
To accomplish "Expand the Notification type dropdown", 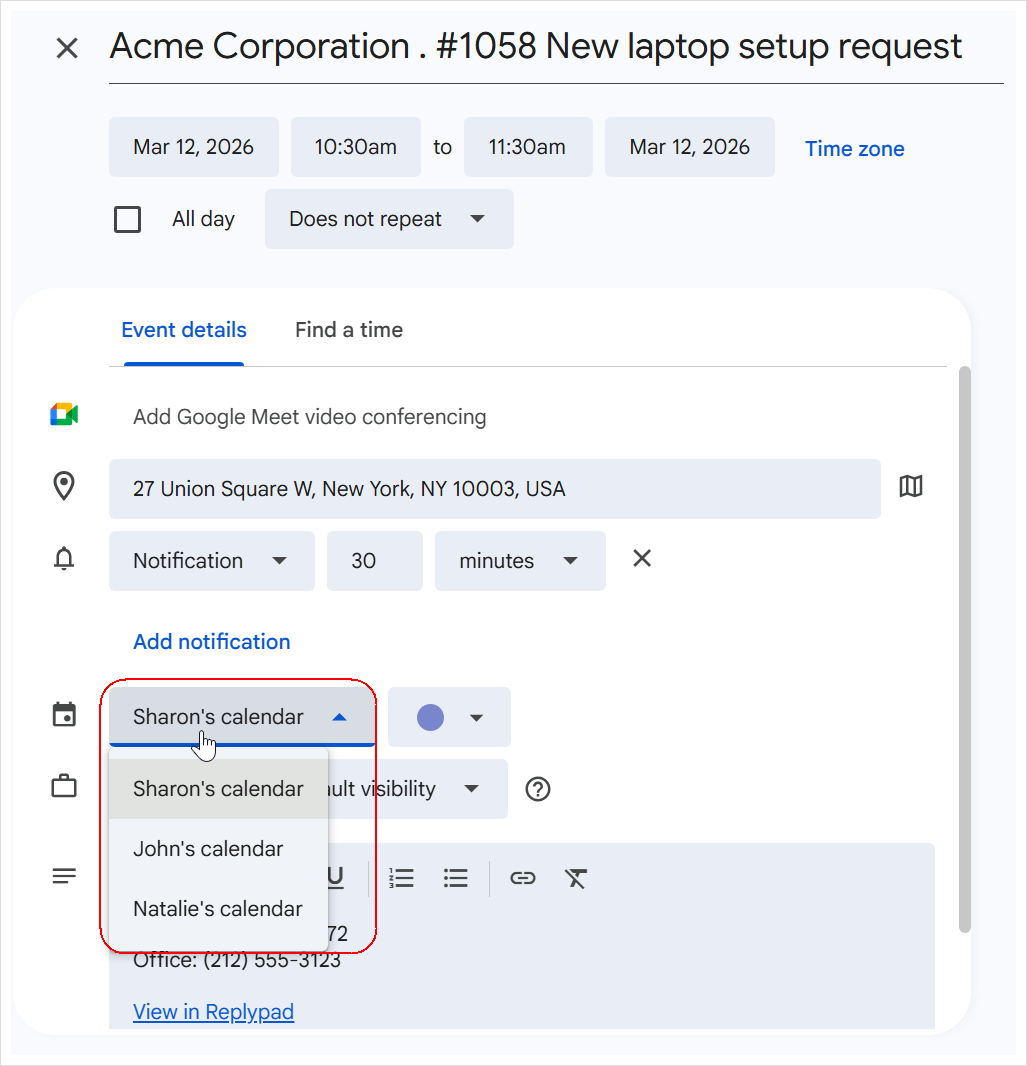I will click(x=211, y=561).
